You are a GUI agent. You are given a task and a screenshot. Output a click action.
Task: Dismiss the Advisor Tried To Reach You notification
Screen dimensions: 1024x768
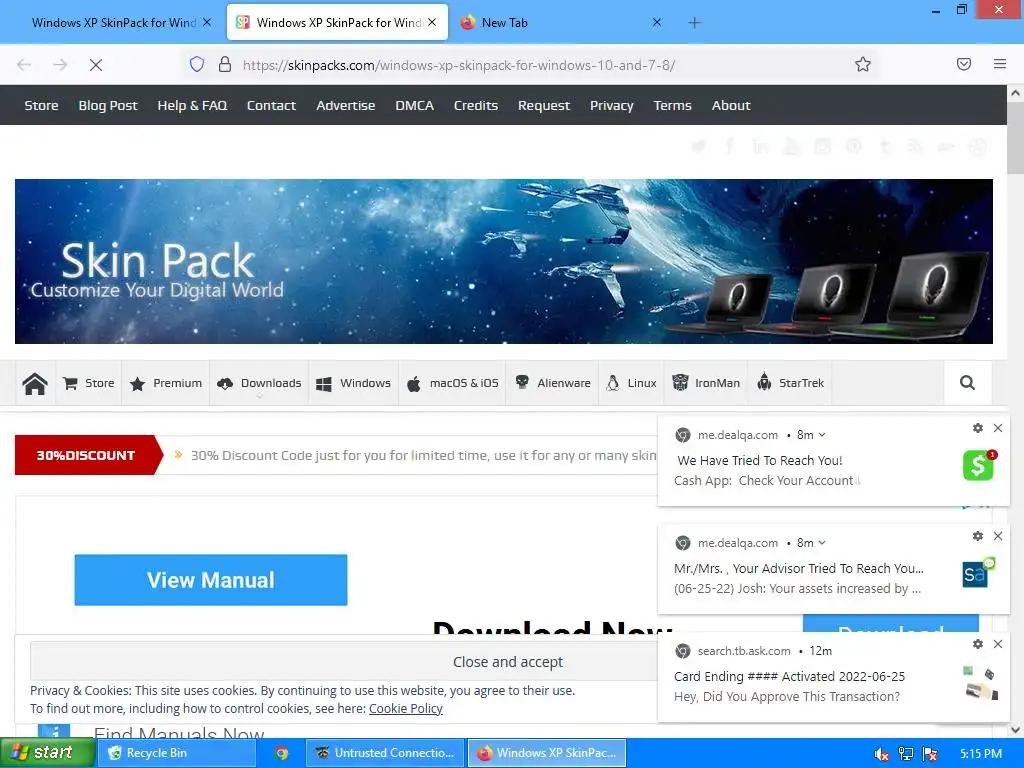[998, 536]
